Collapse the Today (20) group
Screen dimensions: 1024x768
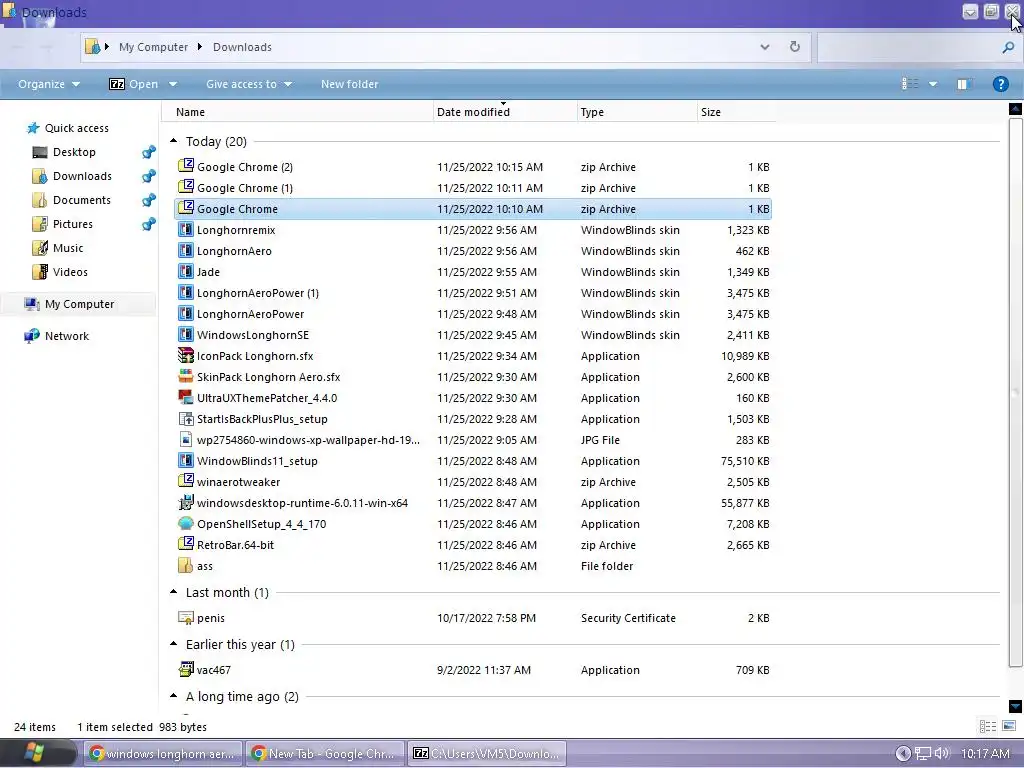coord(174,141)
